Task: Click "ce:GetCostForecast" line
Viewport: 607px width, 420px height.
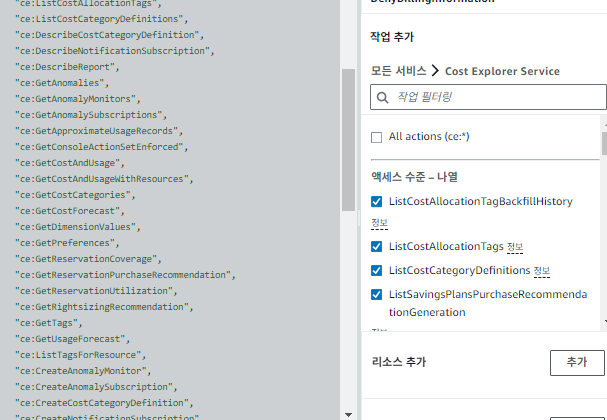Action: click(x=70, y=211)
